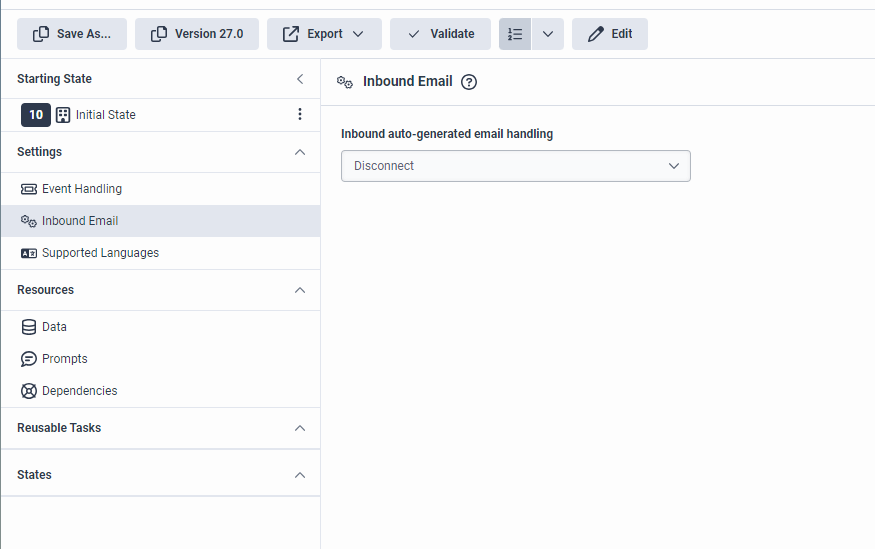Viewport: 875px width, 549px height.
Task: Open the view mode dropdown arrow
Action: pyautogui.click(x=548, y=34)
